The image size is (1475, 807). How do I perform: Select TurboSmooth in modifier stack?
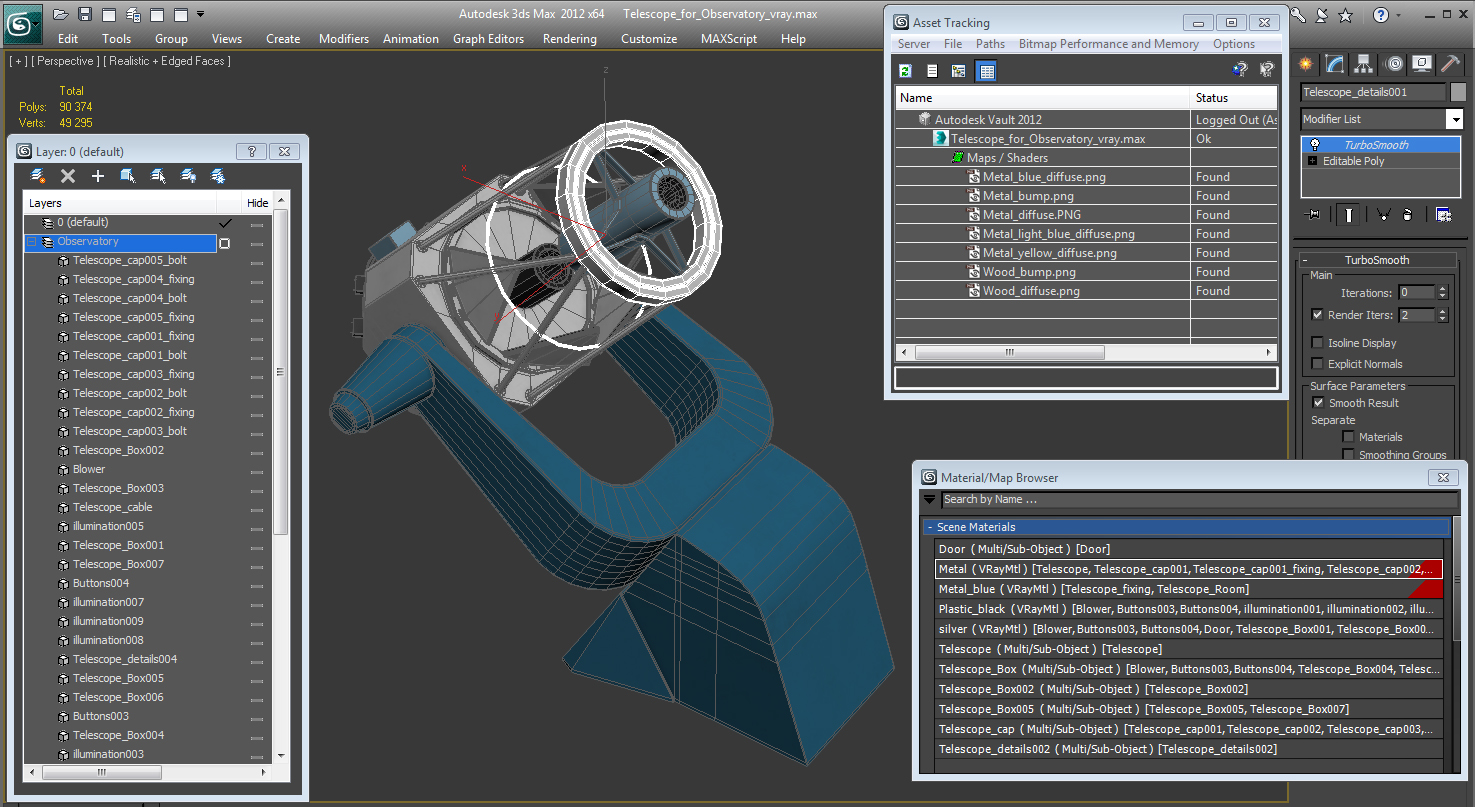[x=1376, y=145]
